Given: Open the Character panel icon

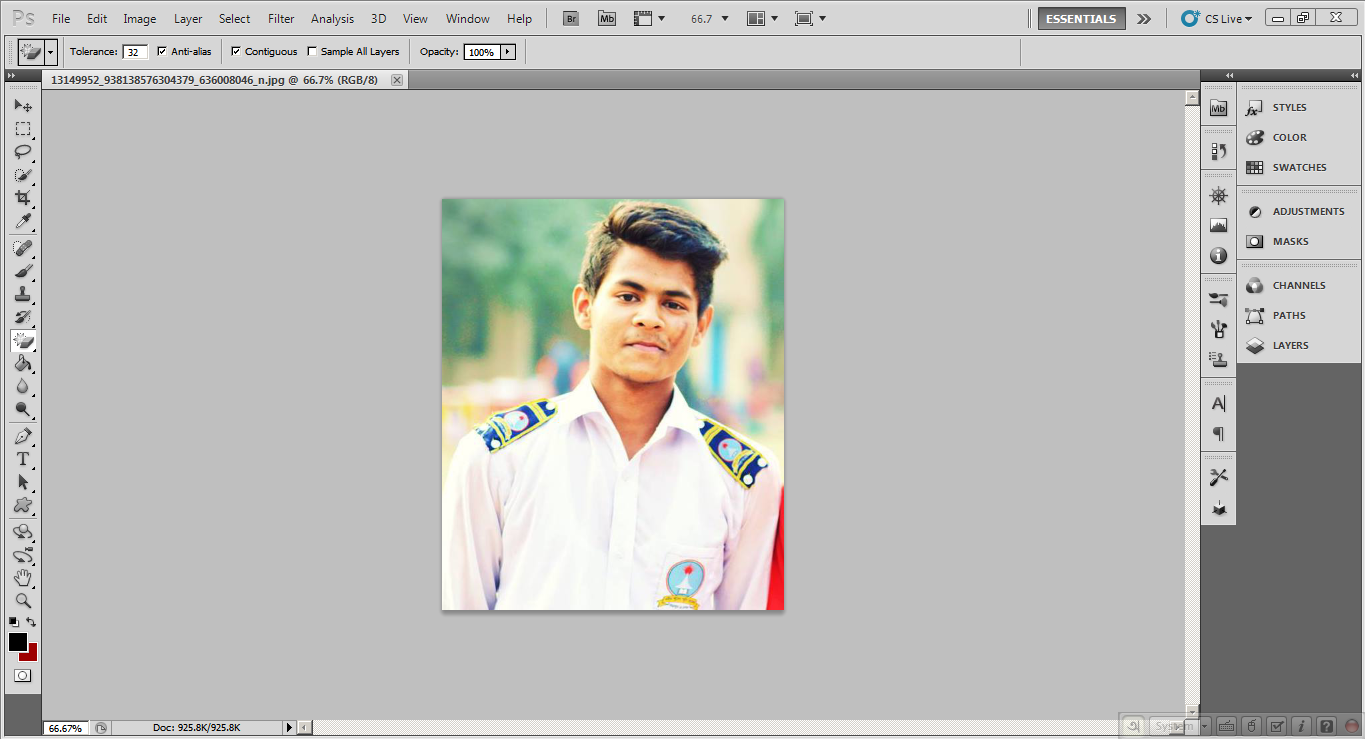Looking at the screenshot, I should [1218, 404].
